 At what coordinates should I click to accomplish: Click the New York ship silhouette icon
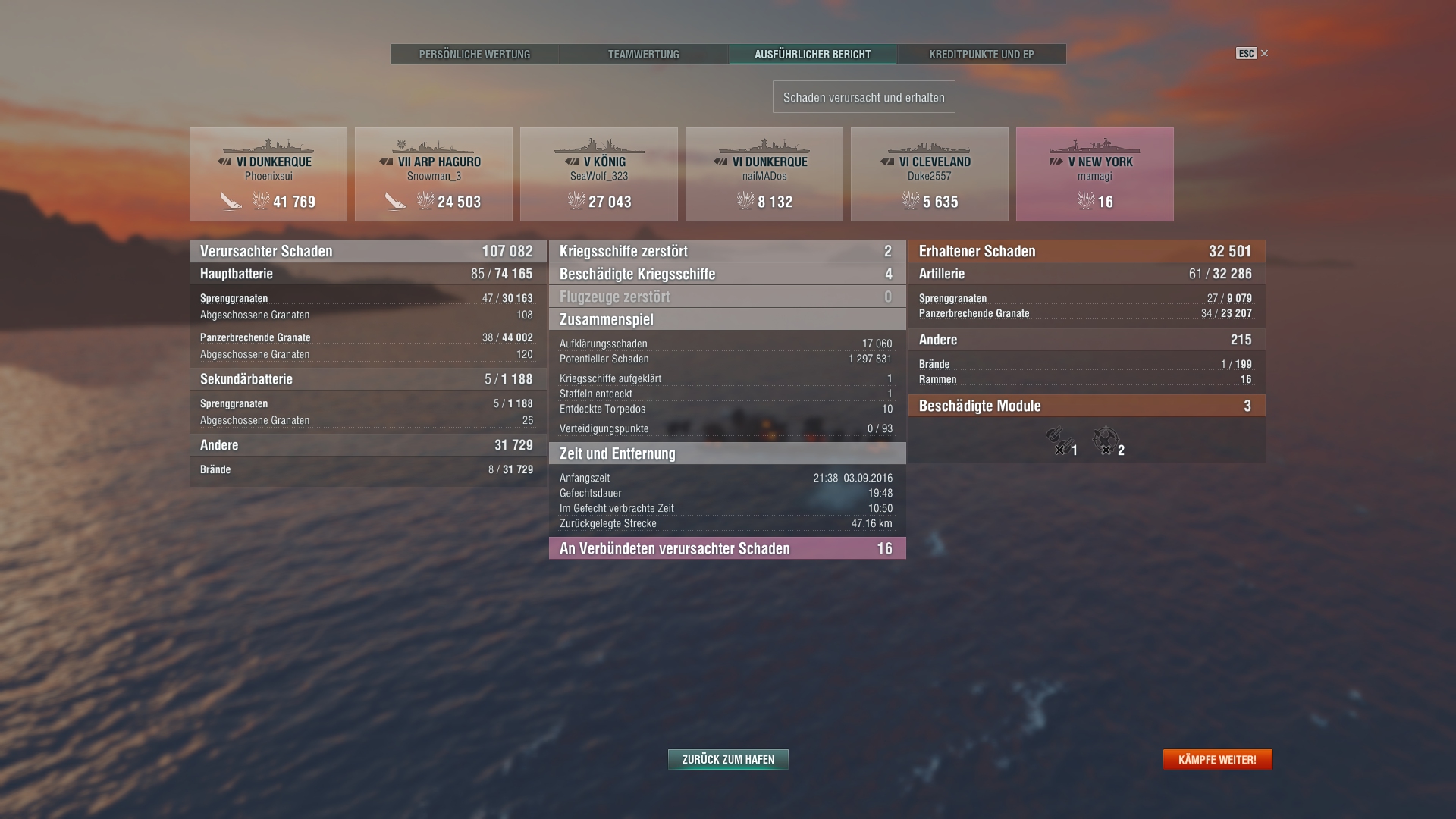coord(1094,146)
